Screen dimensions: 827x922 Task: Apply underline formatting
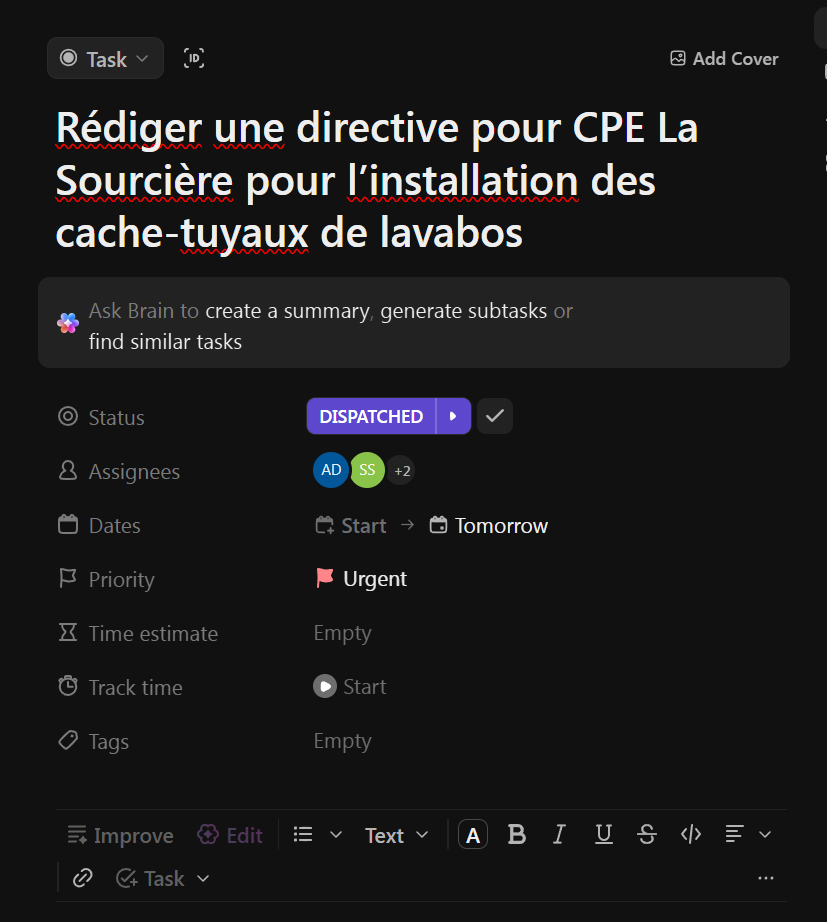pos(603,834)
